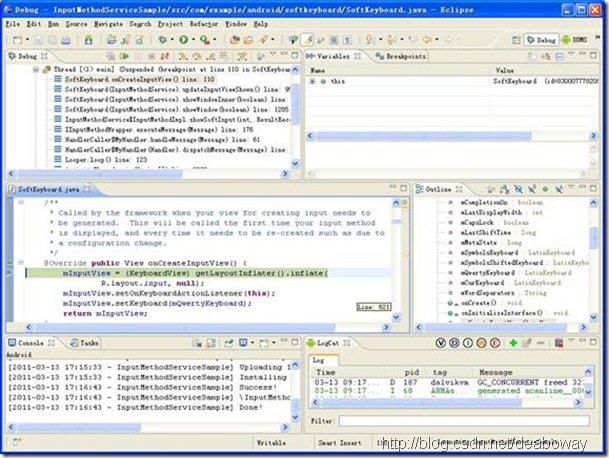This screenshot has height=458, width=609.
Task: Click the Back navigation arrow in main toolbar
Action: 427,40
